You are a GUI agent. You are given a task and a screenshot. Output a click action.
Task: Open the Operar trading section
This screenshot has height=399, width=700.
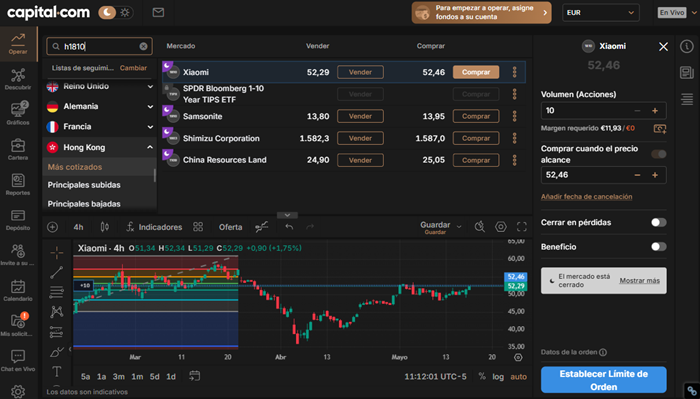pos(18,44)
